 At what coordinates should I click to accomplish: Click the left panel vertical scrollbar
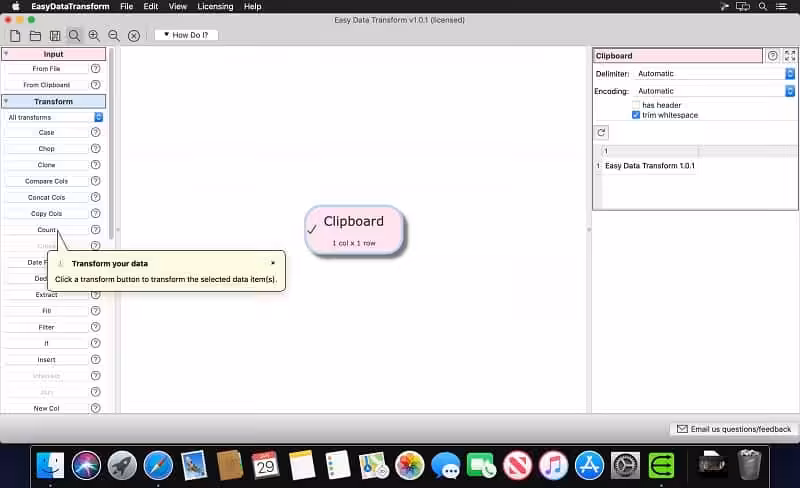click(x=111, y=144)
